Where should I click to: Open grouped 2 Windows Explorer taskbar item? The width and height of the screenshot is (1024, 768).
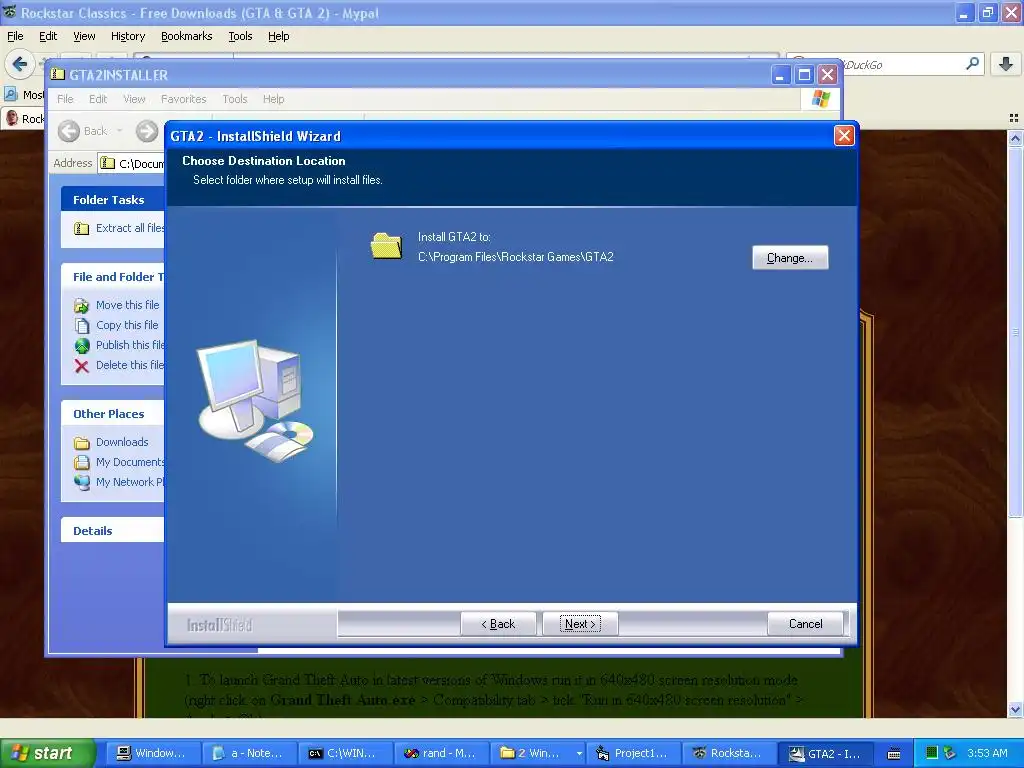[x=538, y=753]
